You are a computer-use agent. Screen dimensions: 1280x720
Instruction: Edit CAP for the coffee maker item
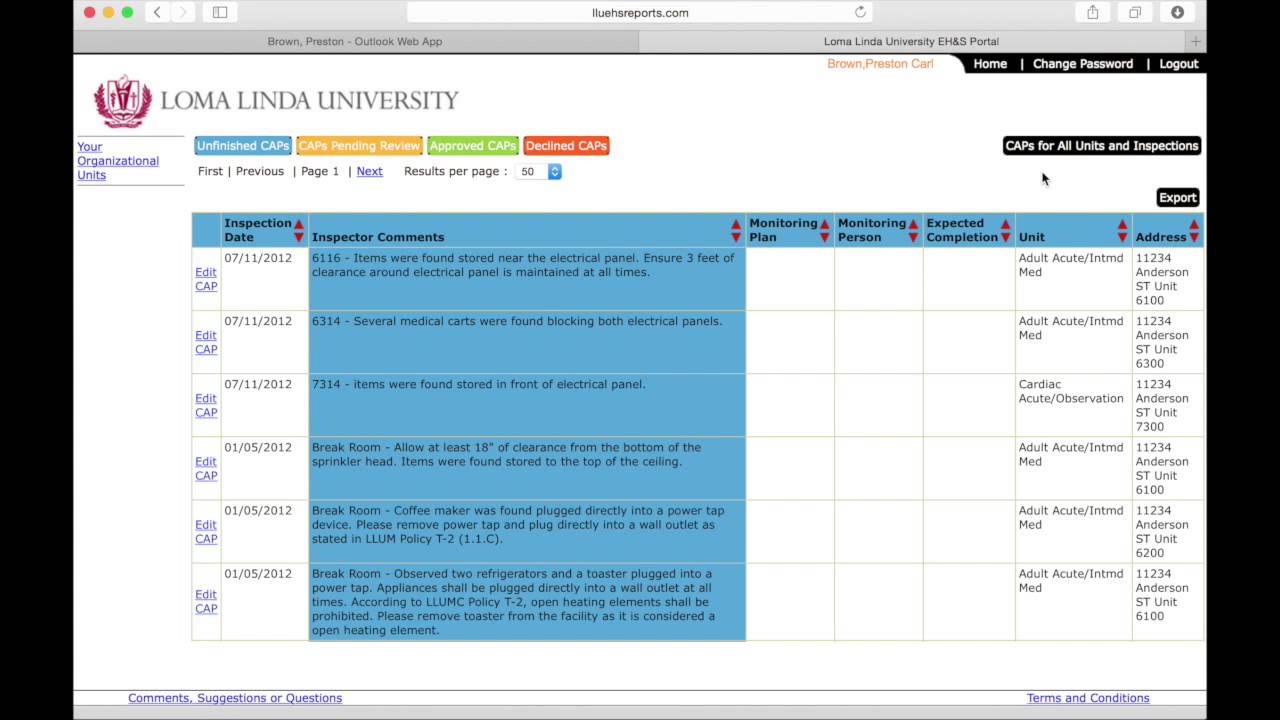(206, 531)
